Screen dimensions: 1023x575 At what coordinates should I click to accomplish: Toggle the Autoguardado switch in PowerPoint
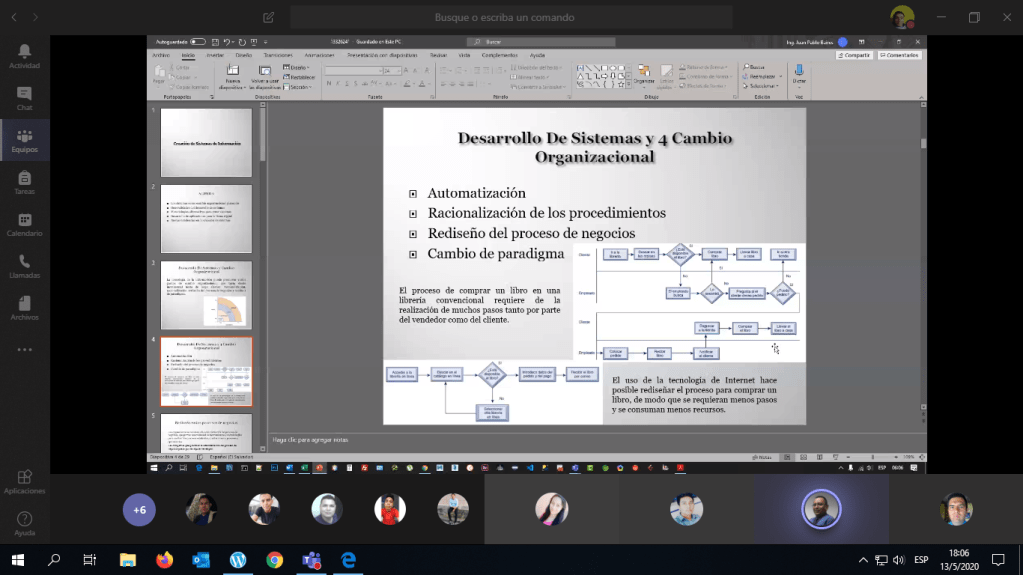click(x=198, y=42)
